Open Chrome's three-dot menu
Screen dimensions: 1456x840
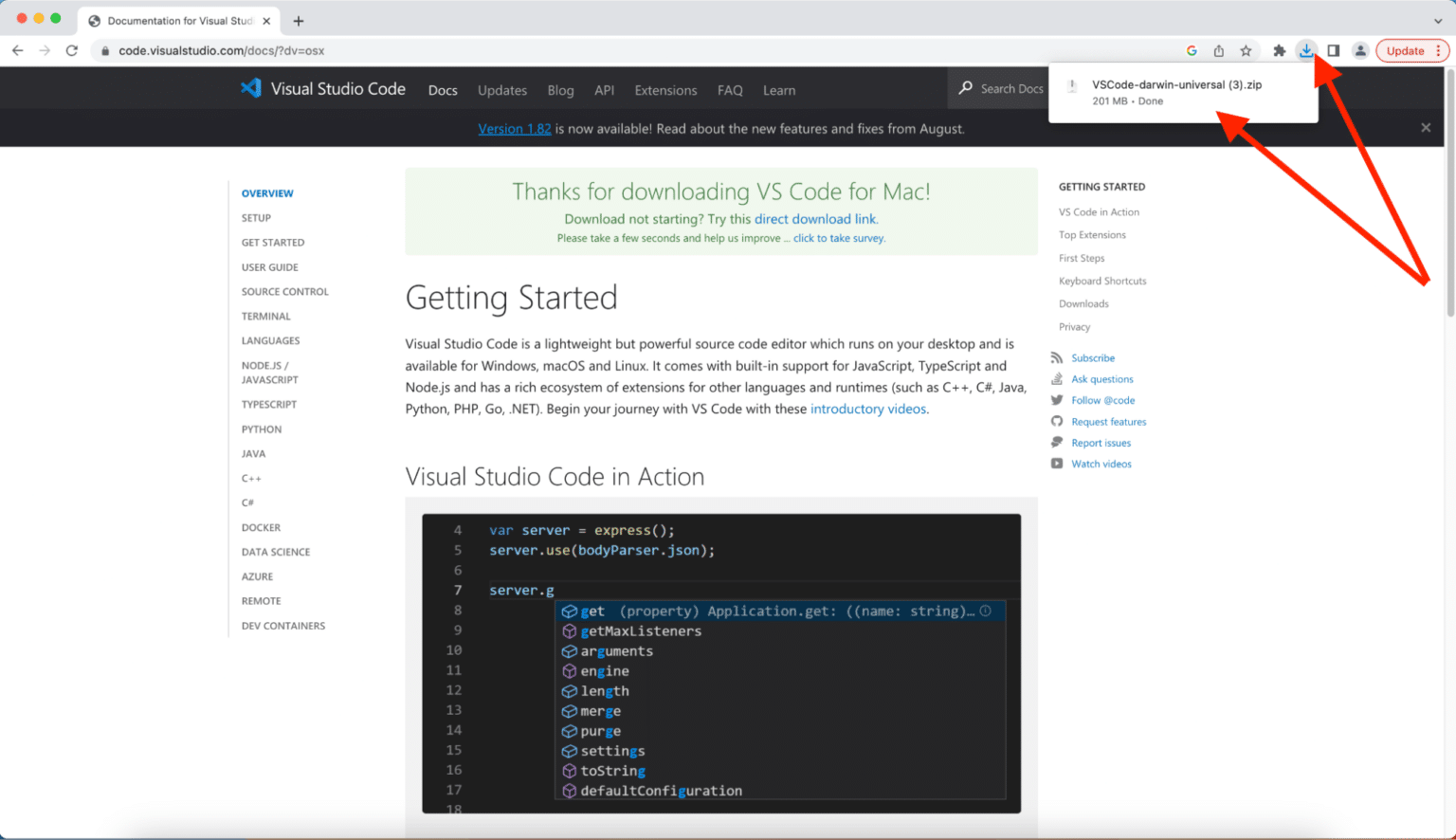[x=1440, y=50]
